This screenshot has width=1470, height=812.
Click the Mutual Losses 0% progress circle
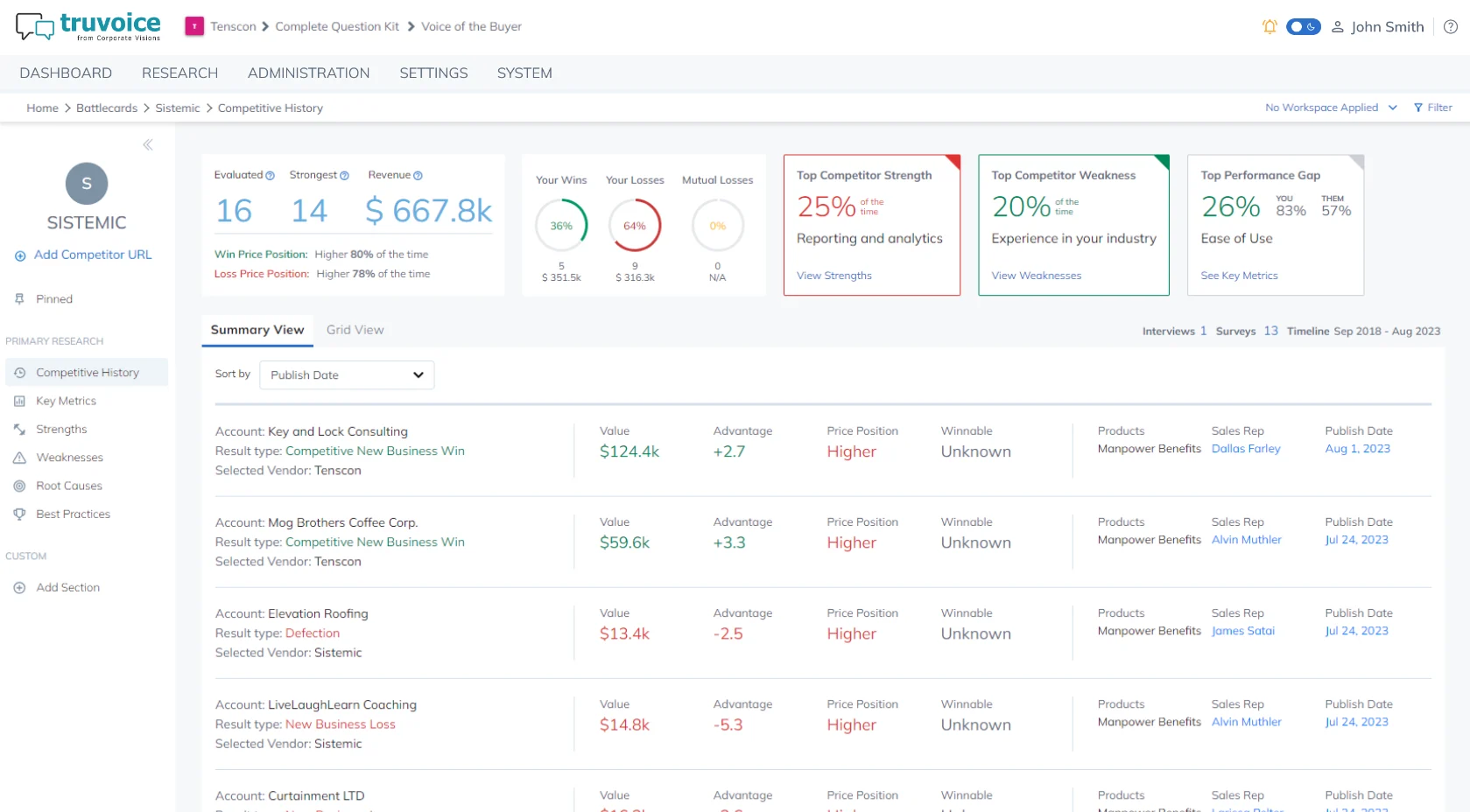717,226
